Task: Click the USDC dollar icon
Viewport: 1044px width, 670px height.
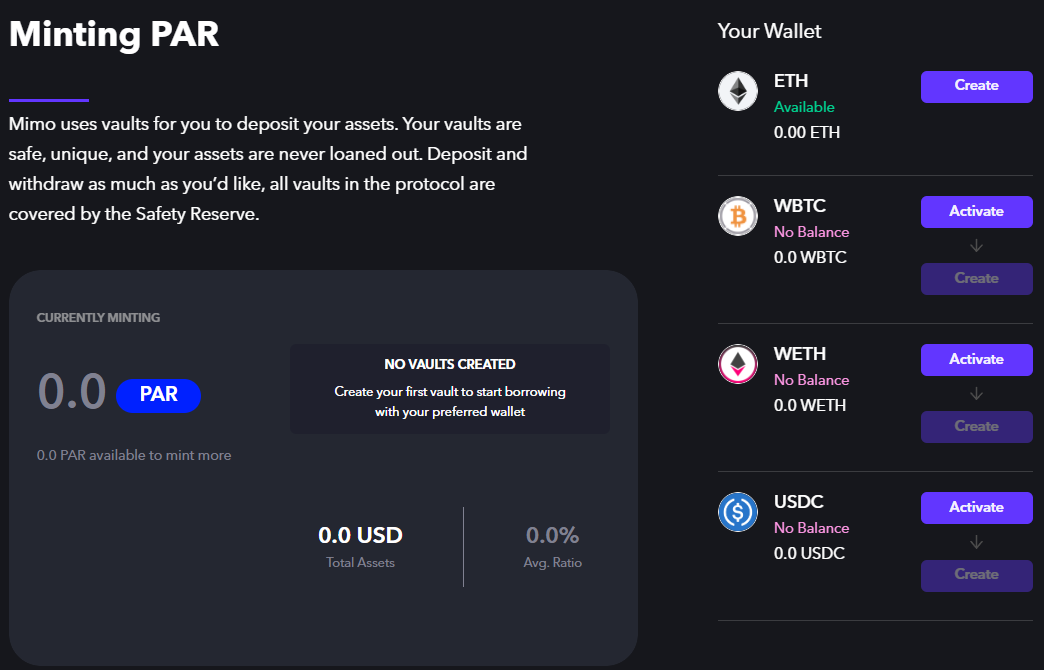Action: [738, 512]
